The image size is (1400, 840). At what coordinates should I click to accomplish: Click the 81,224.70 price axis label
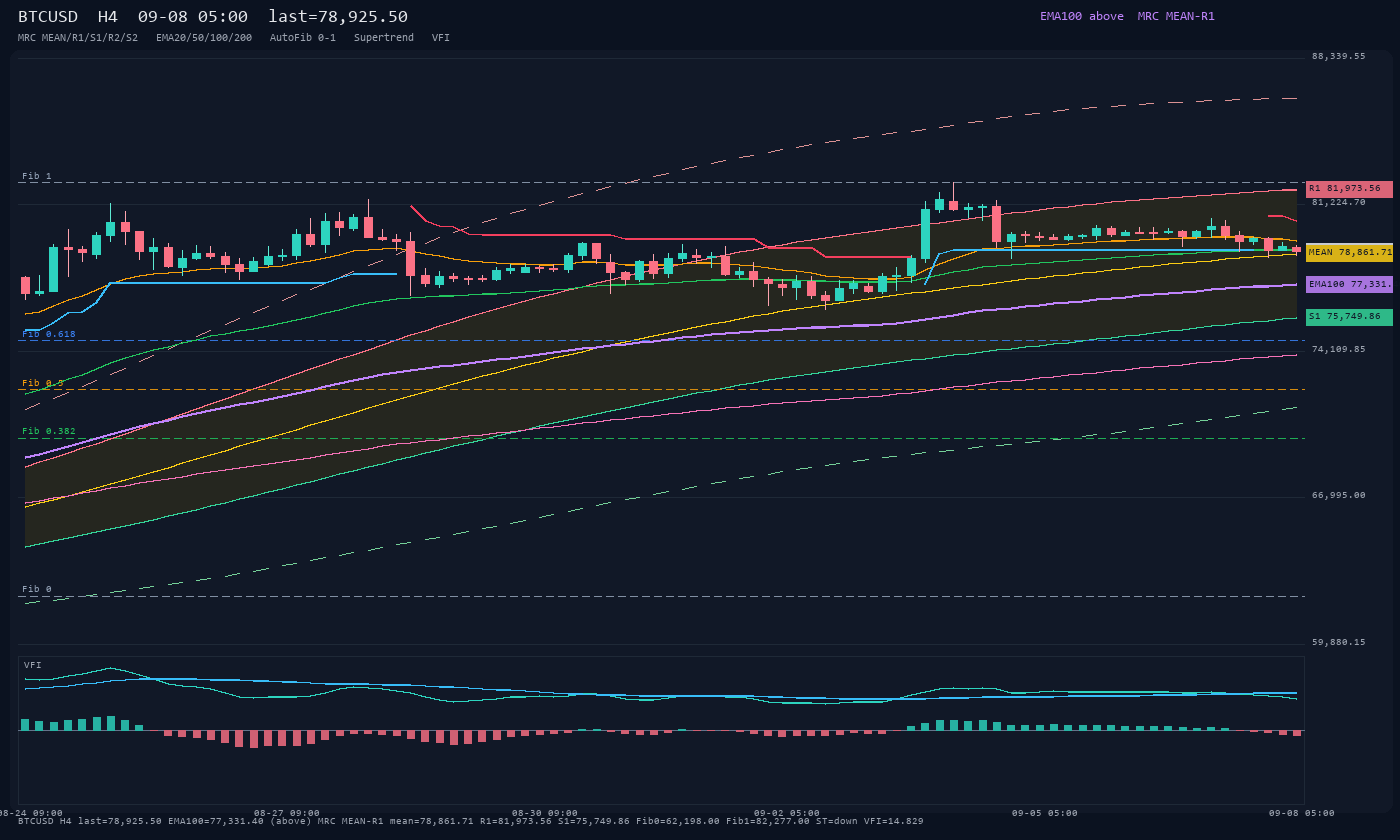(1339, 202)
